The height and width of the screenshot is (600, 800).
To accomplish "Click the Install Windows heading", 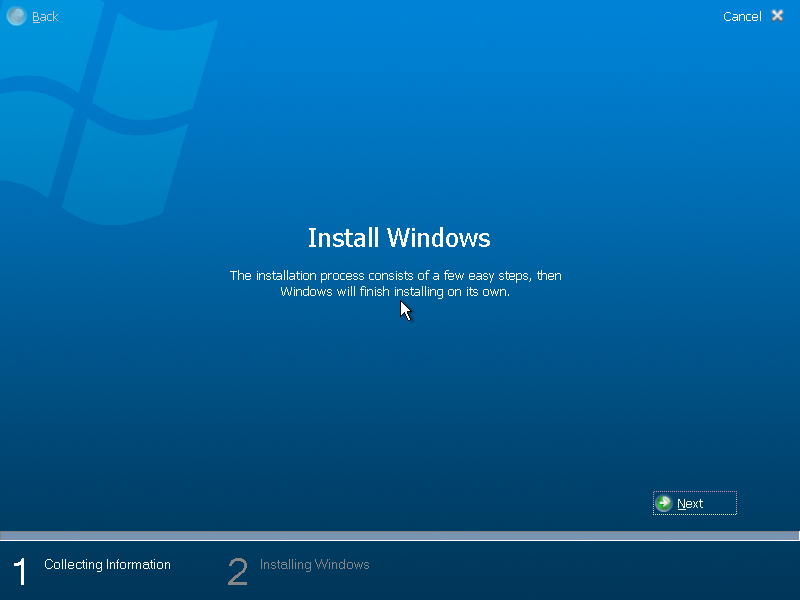I will [x=399, y=238].
